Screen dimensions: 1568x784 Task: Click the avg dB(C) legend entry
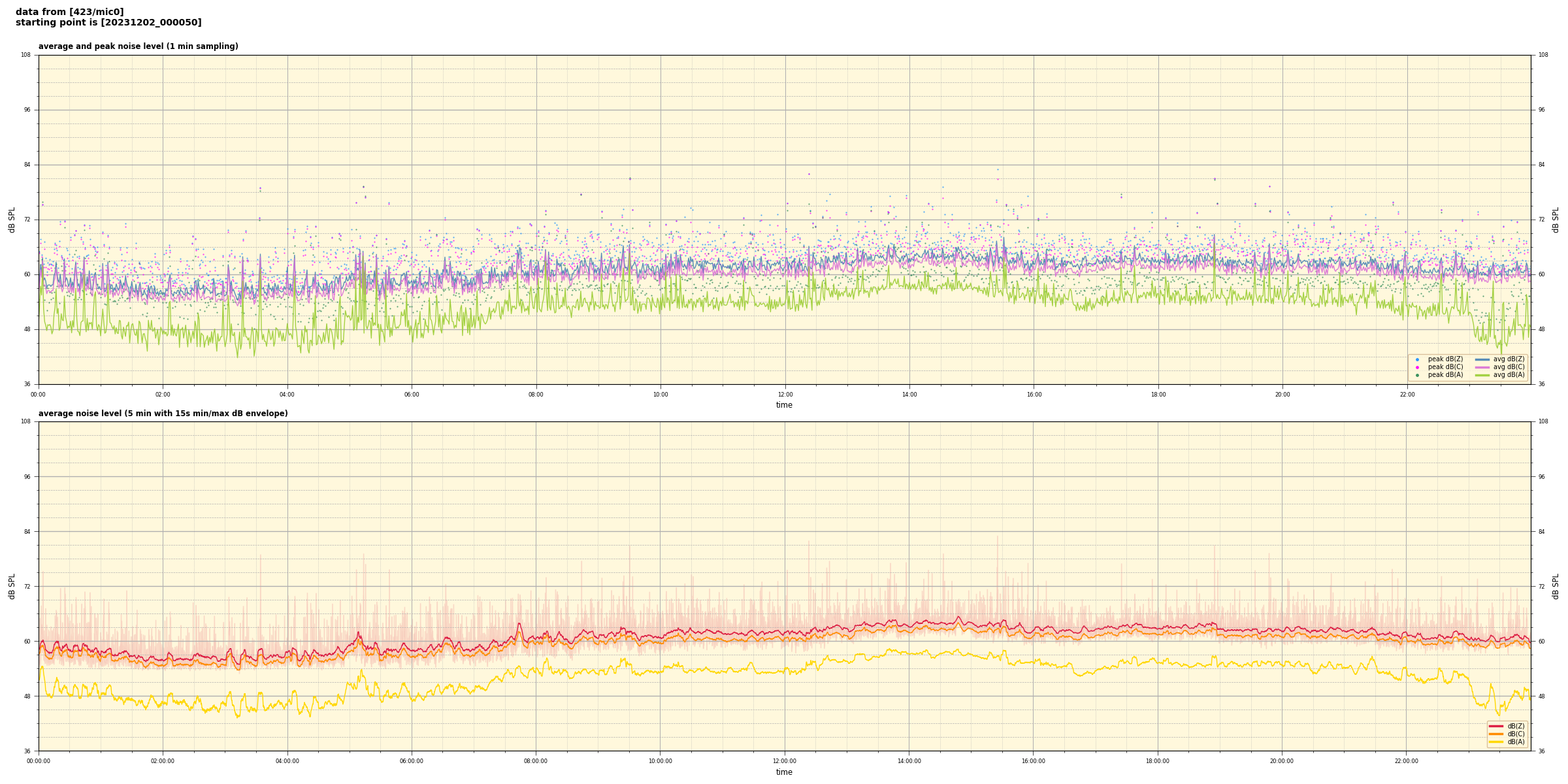(x=1508, y=367)
